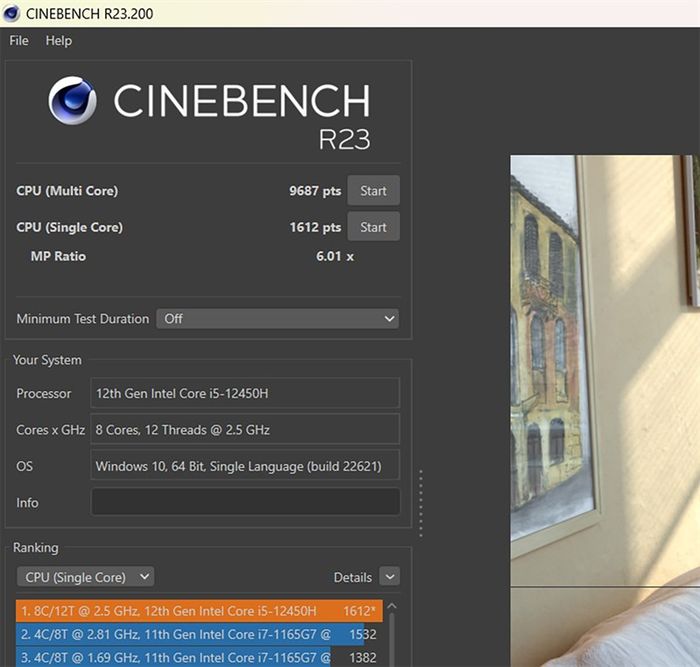Image resolution: width=700 pixels, height=667 pixels.
Task: Click the Your System section heading
Action: (47, 360)
